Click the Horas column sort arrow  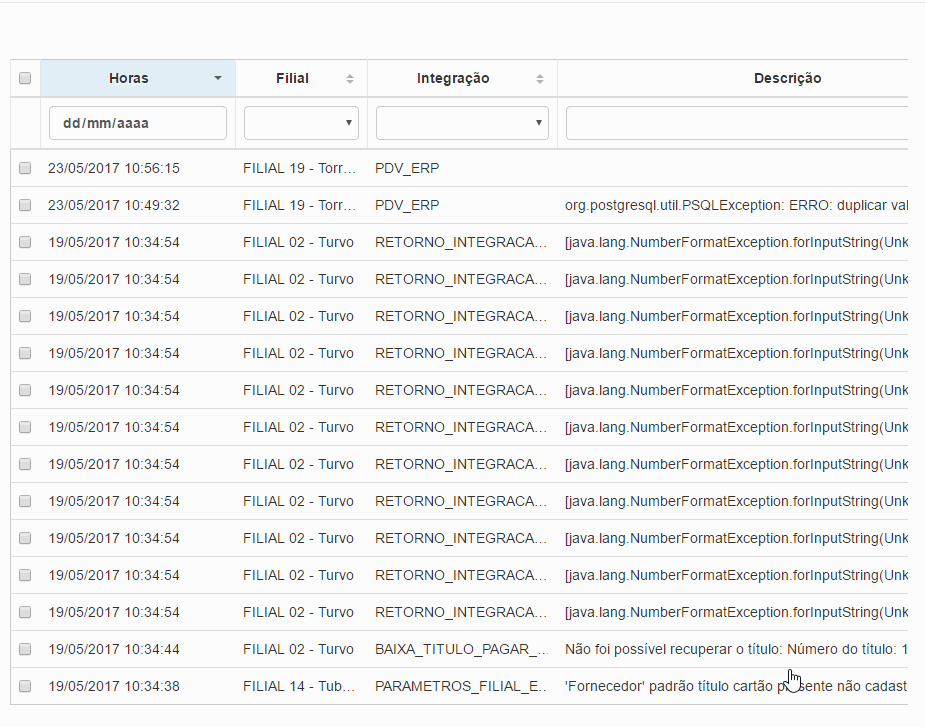218,78
